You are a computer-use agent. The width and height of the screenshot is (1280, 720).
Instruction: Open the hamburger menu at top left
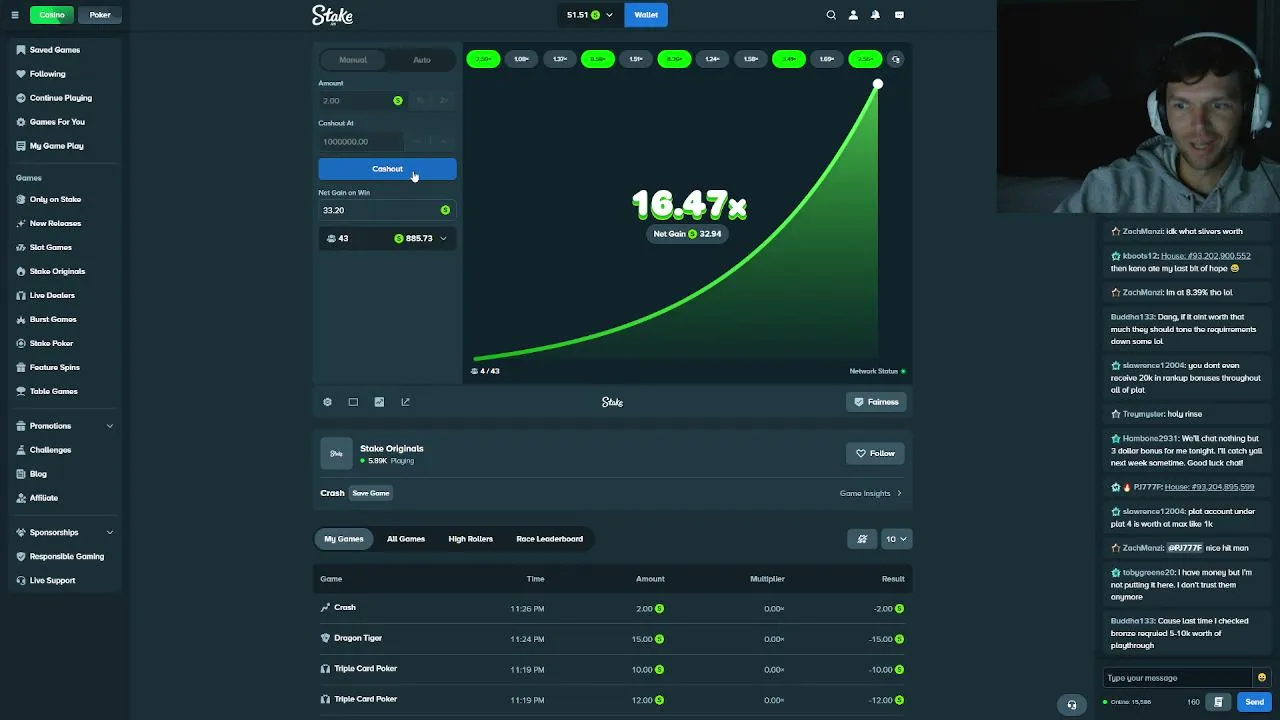click(16, 15)
